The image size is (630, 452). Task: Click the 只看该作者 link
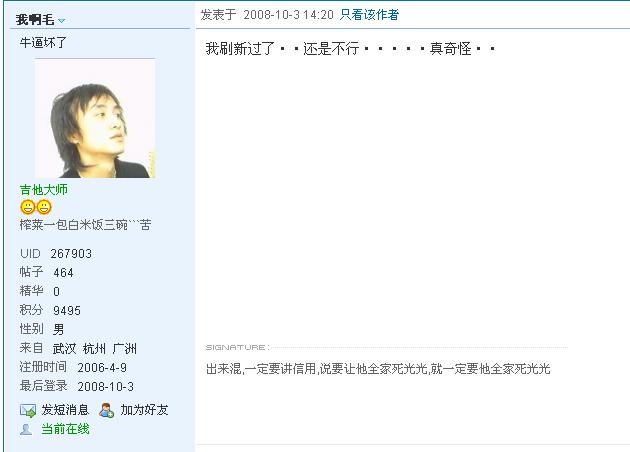click(369, 15)
